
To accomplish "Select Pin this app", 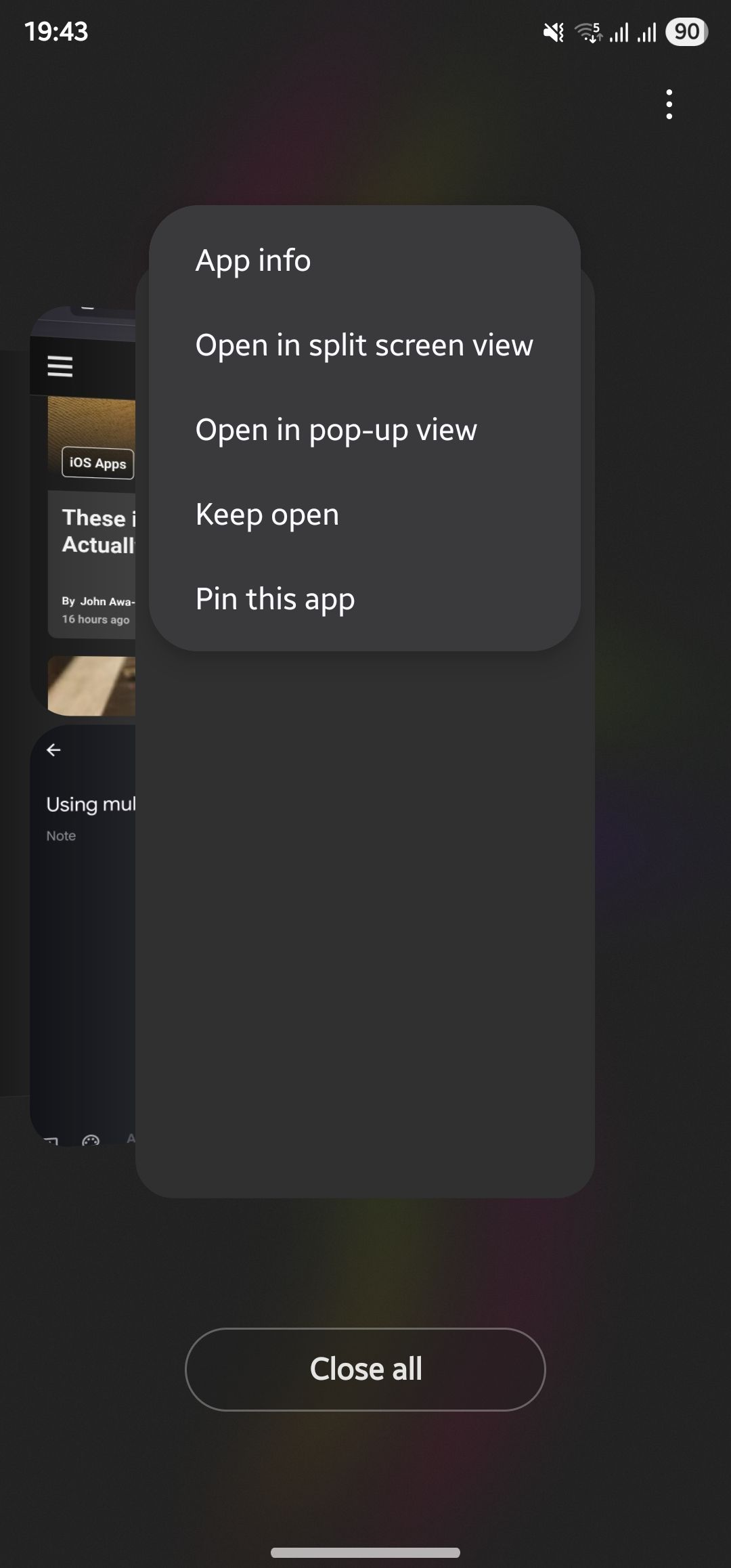I will coord(365,599).
